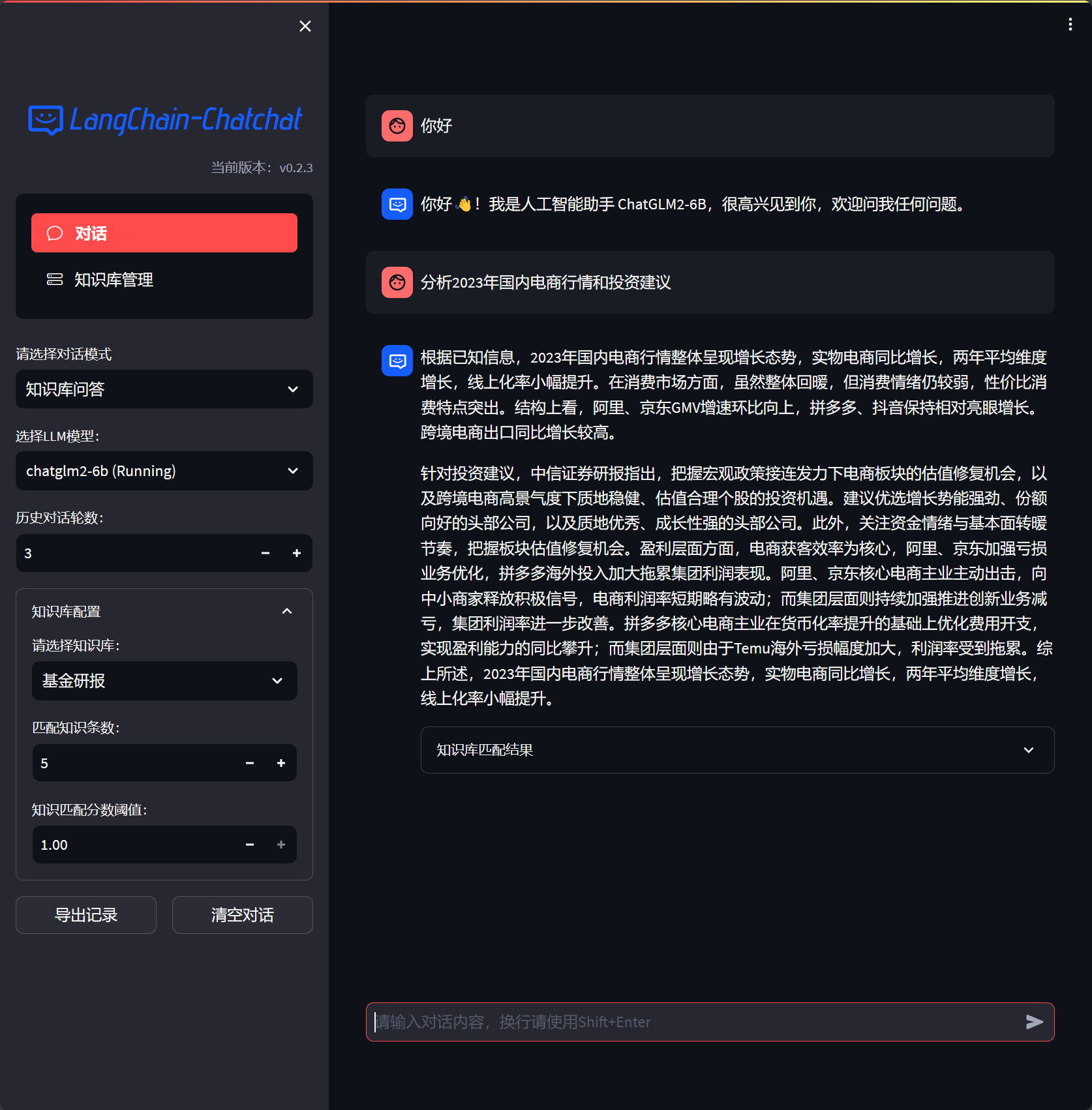Click the user avatar beside 你好 message
The width and height of the screenshot is (1092, 1110).
point(397,126)
